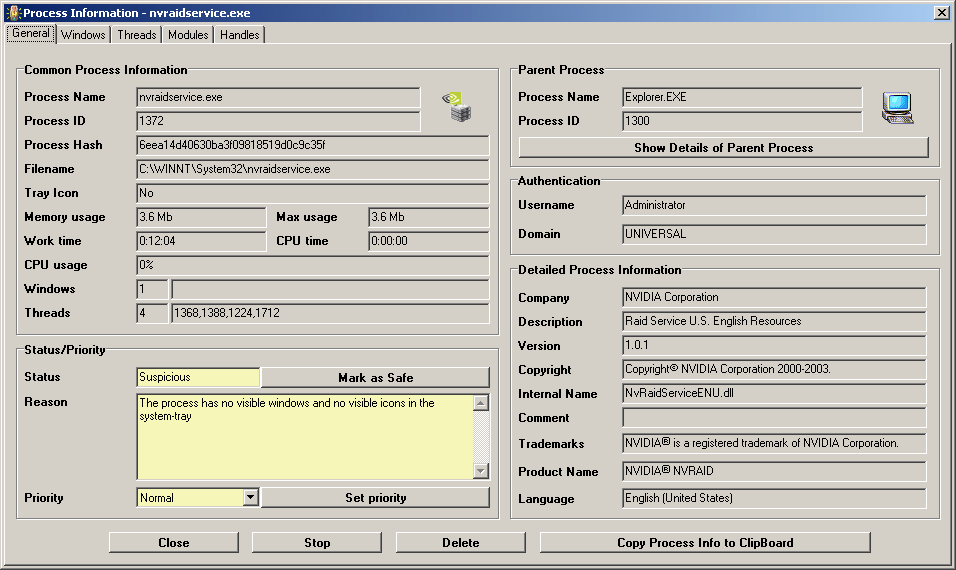Mark the process as Safe

[376, 377]
